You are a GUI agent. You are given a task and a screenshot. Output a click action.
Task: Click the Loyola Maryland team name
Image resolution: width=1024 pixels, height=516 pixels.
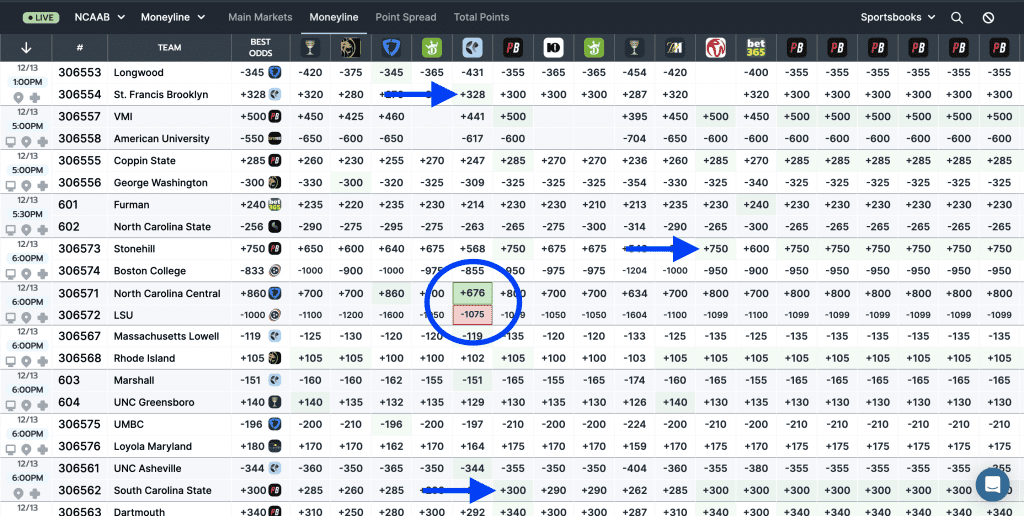tap(153, 447)
